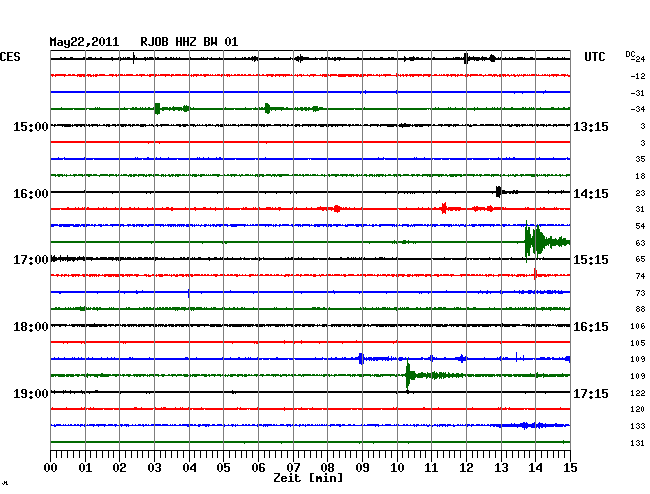The height and width of the screenshot is (494, 650).
Task: Select the DC value -12
Action: pos(638,76)
